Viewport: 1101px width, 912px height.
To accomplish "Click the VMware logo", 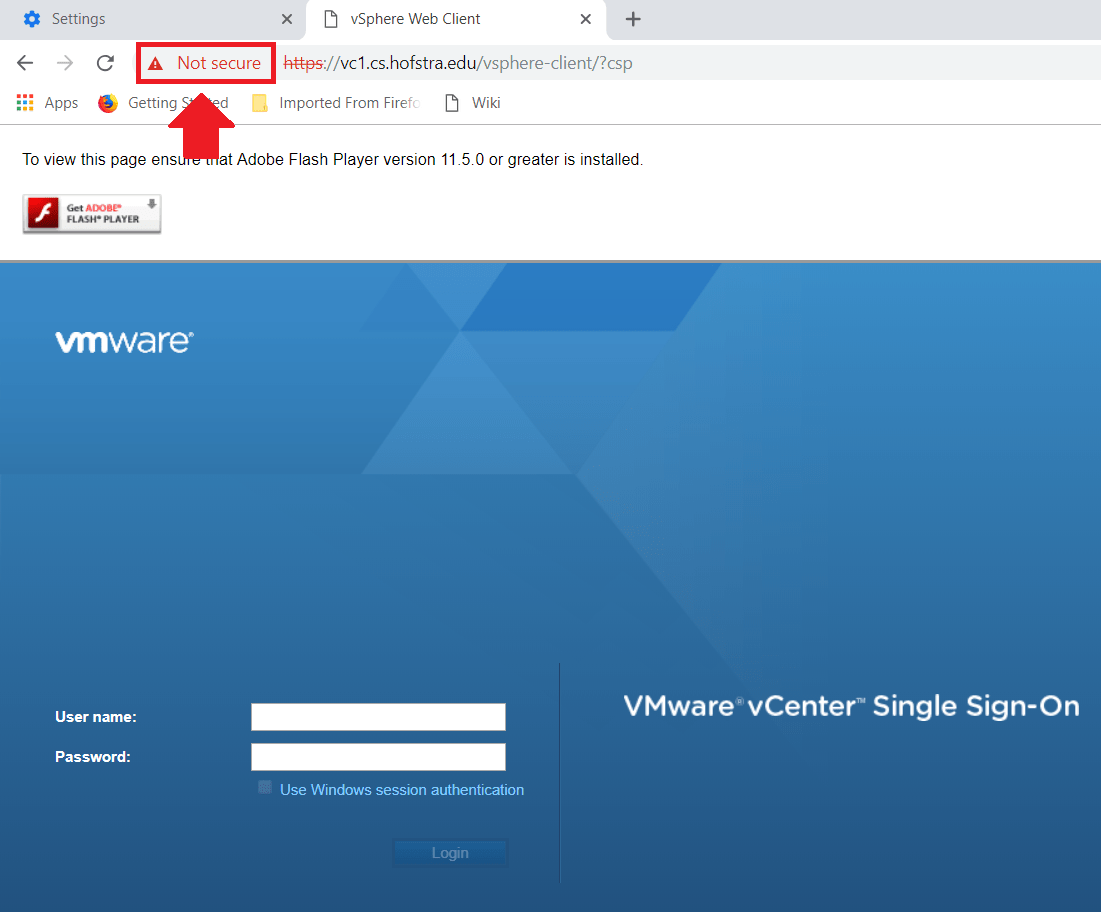I will click(124, 341).
